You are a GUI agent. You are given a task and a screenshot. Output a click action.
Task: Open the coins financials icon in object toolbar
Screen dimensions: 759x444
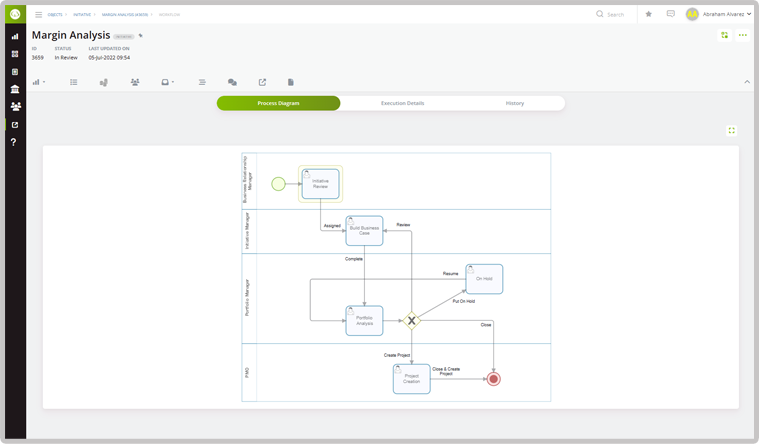(104, 82)
